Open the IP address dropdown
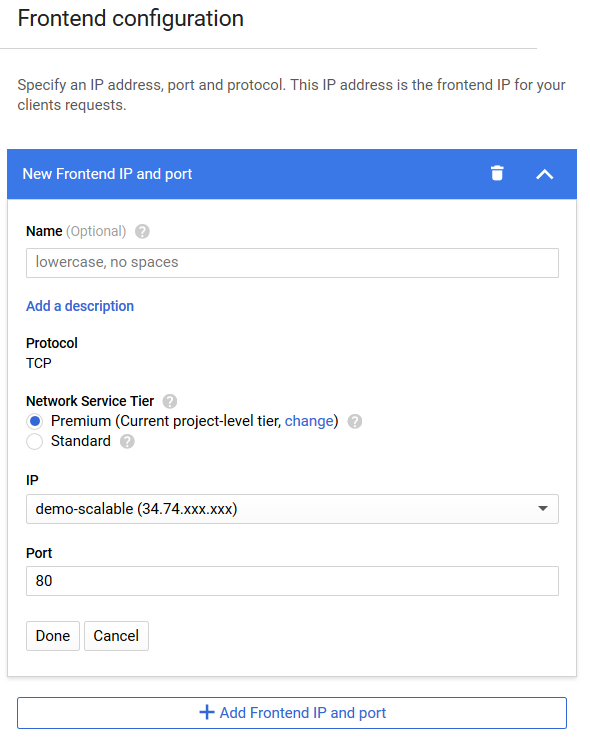Screen dimensions: 590x744 pyautogui.click(x=292, y=509)
